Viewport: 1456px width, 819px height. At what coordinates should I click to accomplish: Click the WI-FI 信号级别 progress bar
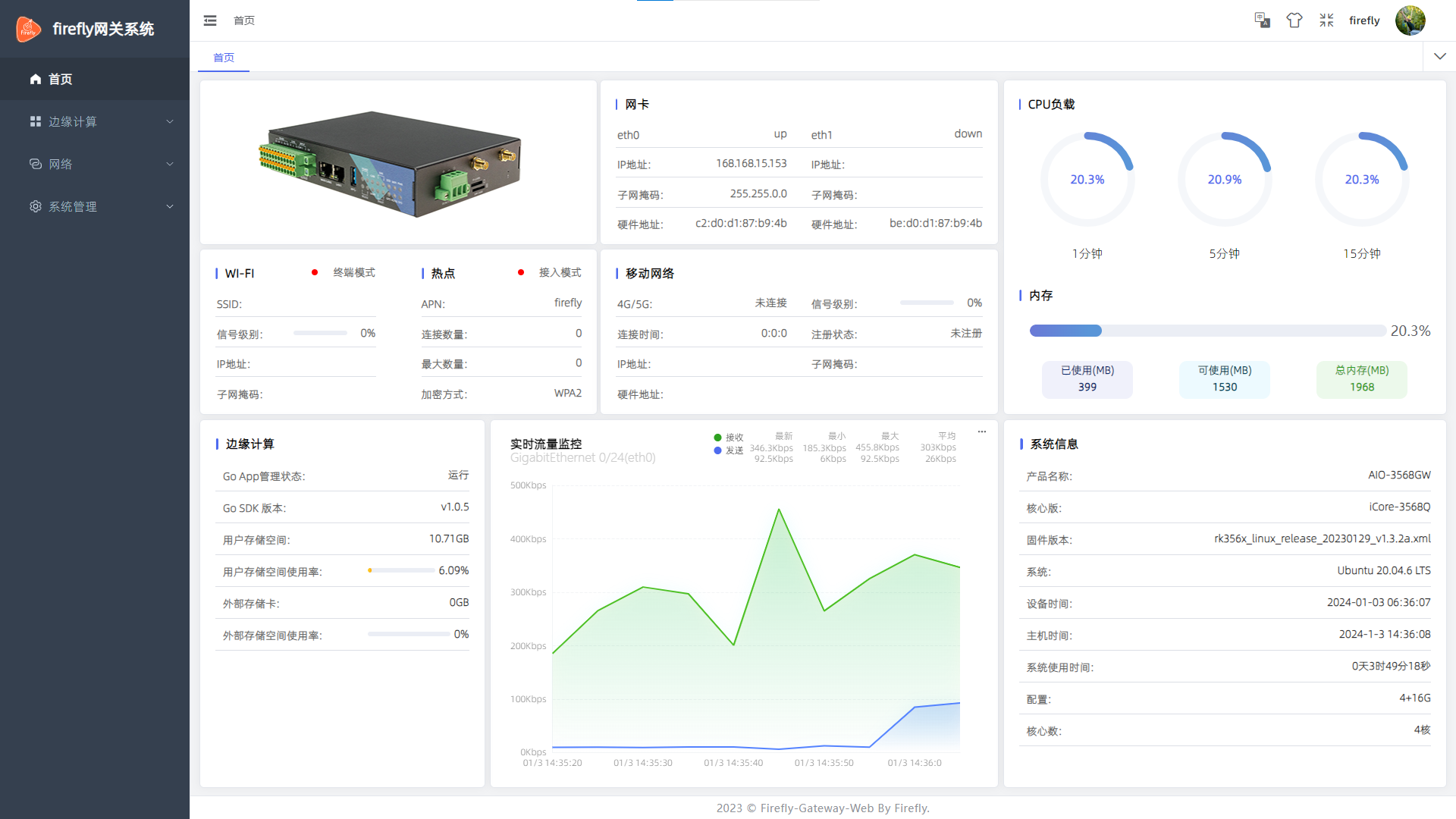click(x=320, y=333)
